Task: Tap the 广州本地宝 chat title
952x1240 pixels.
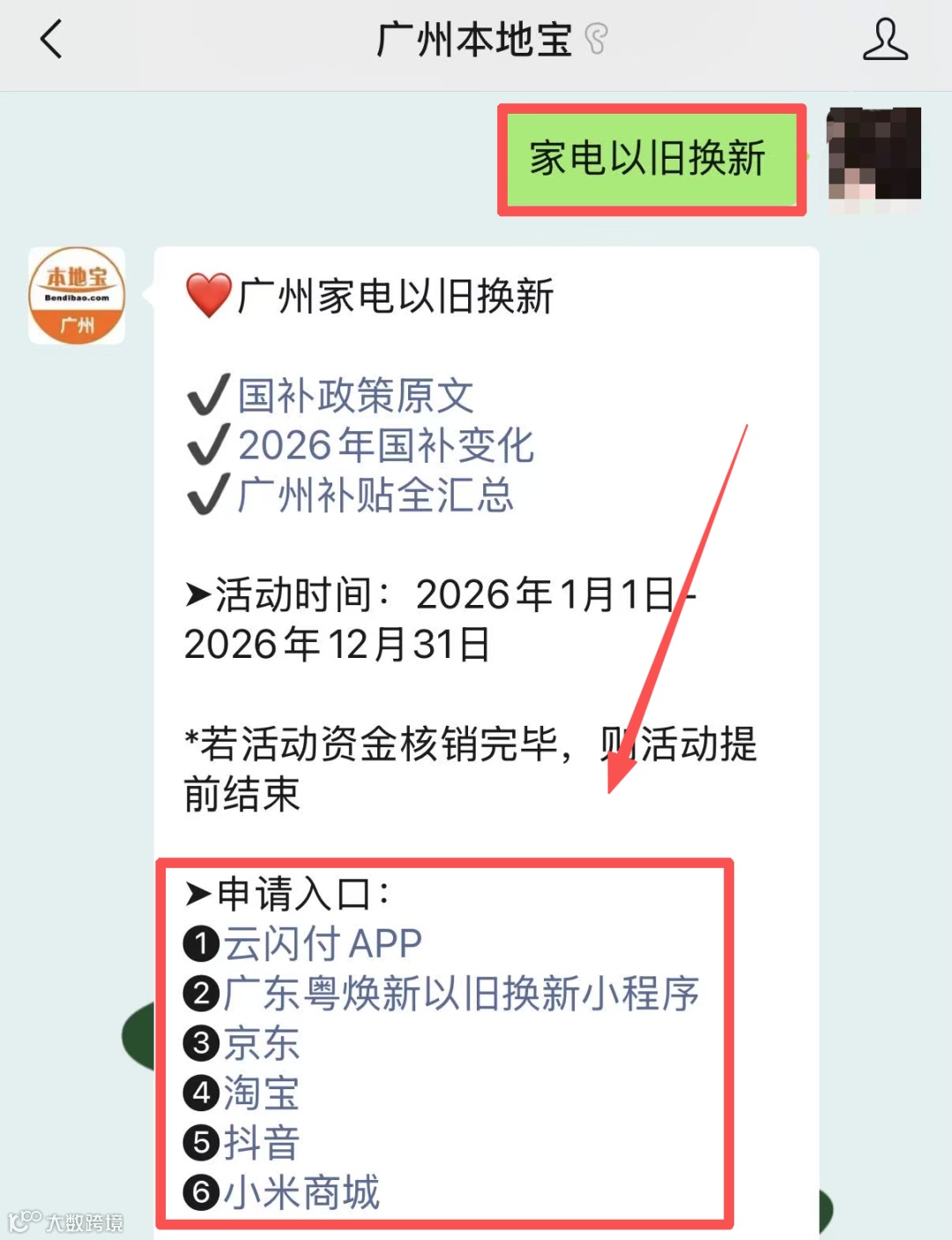Action: [x=475, y=40]
